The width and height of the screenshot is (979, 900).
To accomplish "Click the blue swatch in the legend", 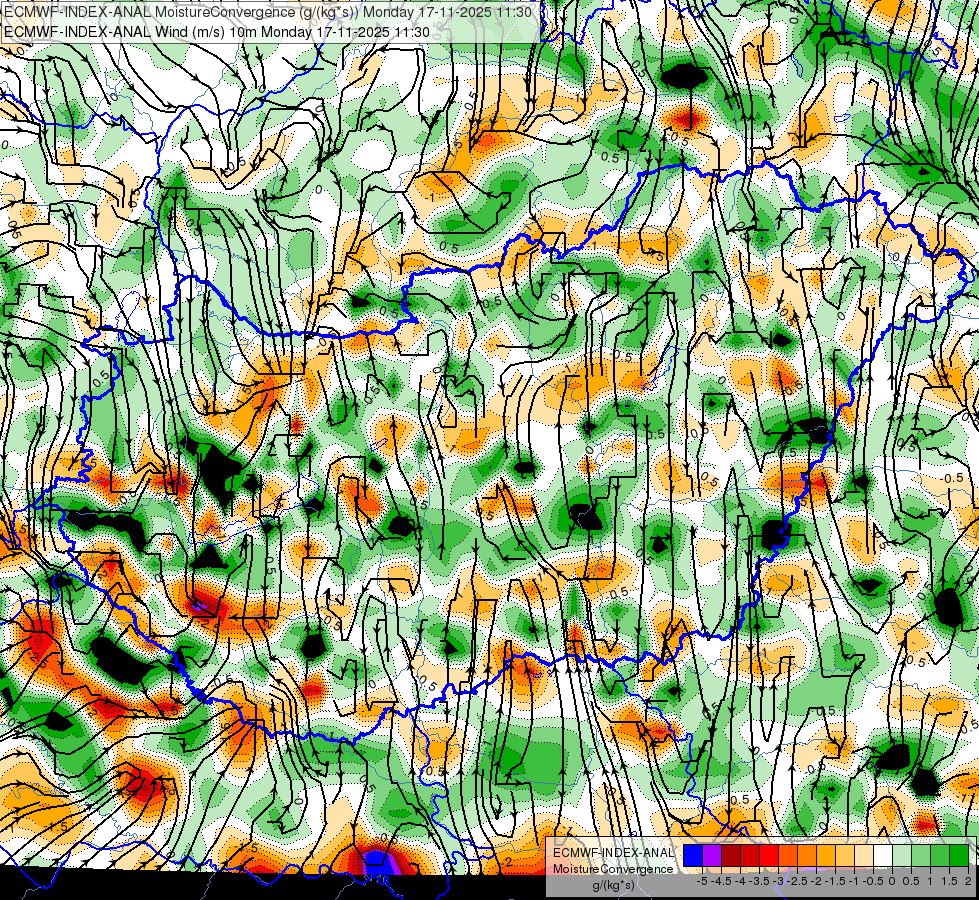I will point(693,855).
